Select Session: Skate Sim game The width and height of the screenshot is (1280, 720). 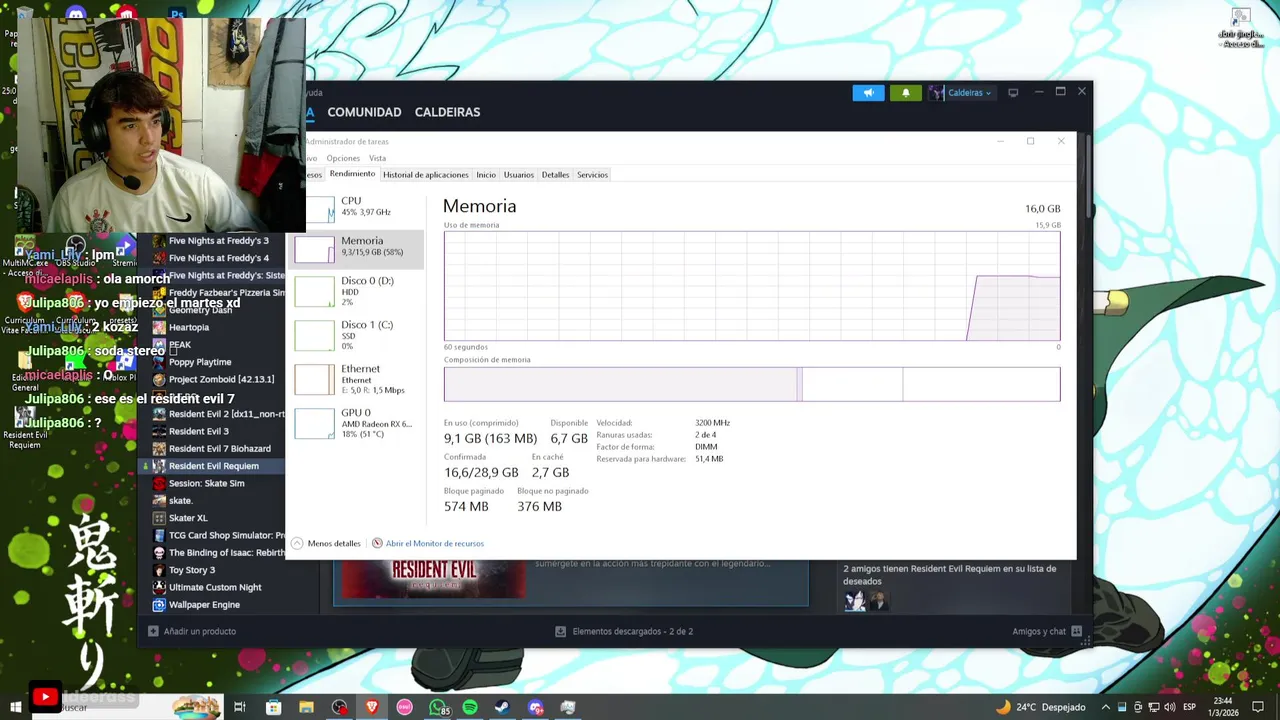click(x=206, y=483)
